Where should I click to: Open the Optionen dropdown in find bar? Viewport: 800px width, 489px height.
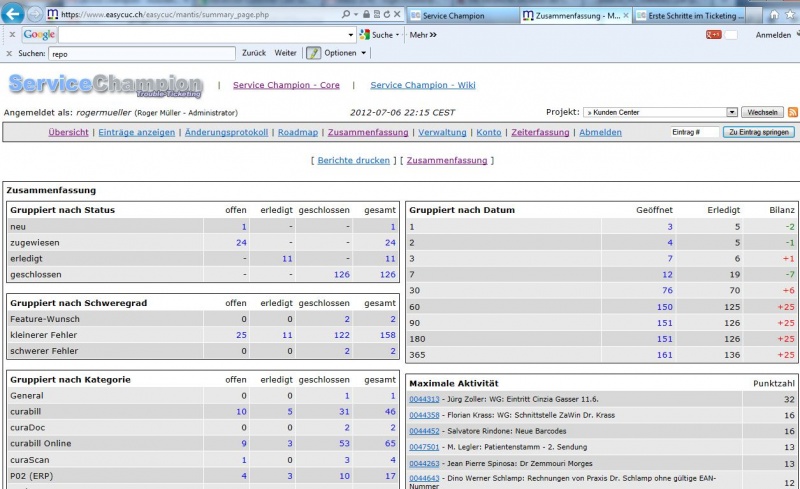tap(364, 53)
